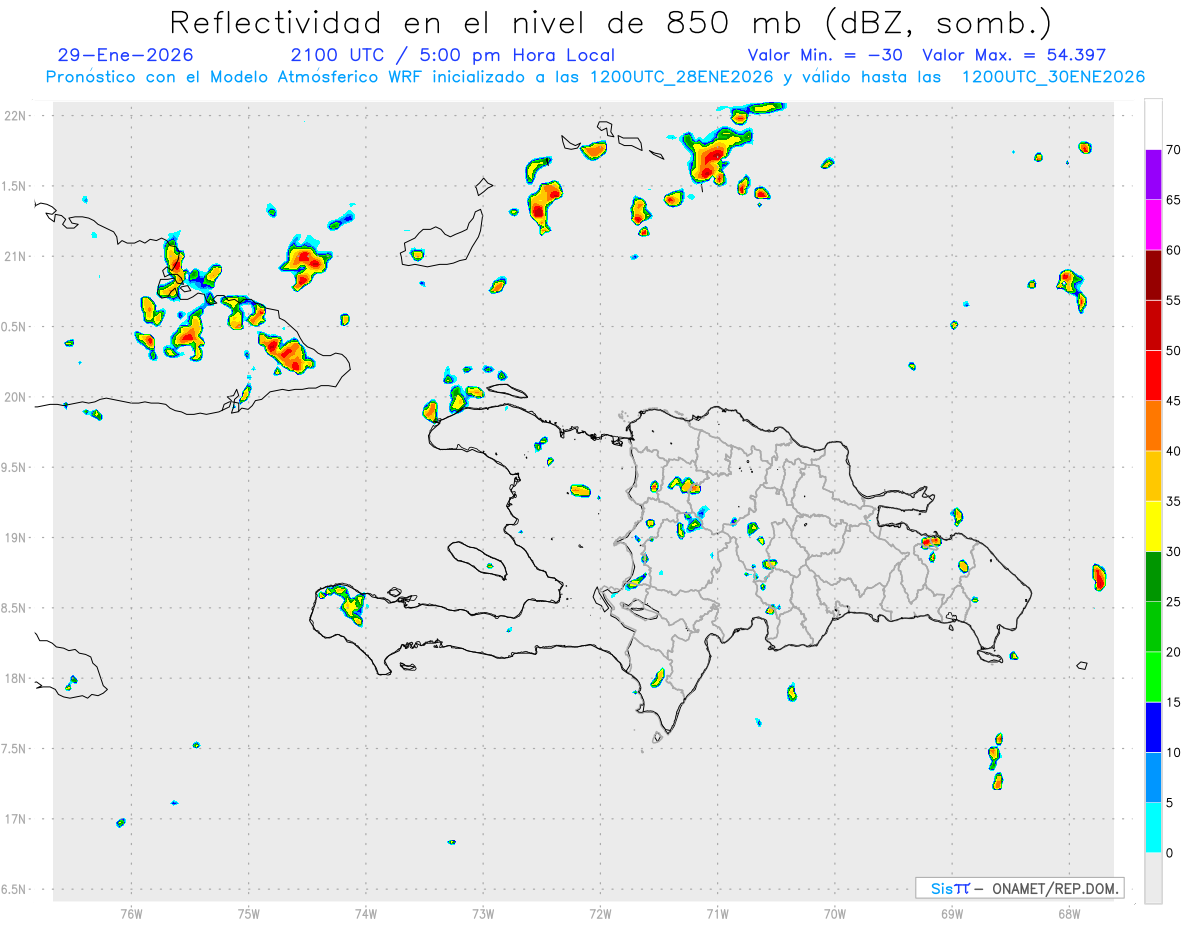
Task: Click the cyan 0–5 dBZ color swatch
Action: click(1153, 827)
